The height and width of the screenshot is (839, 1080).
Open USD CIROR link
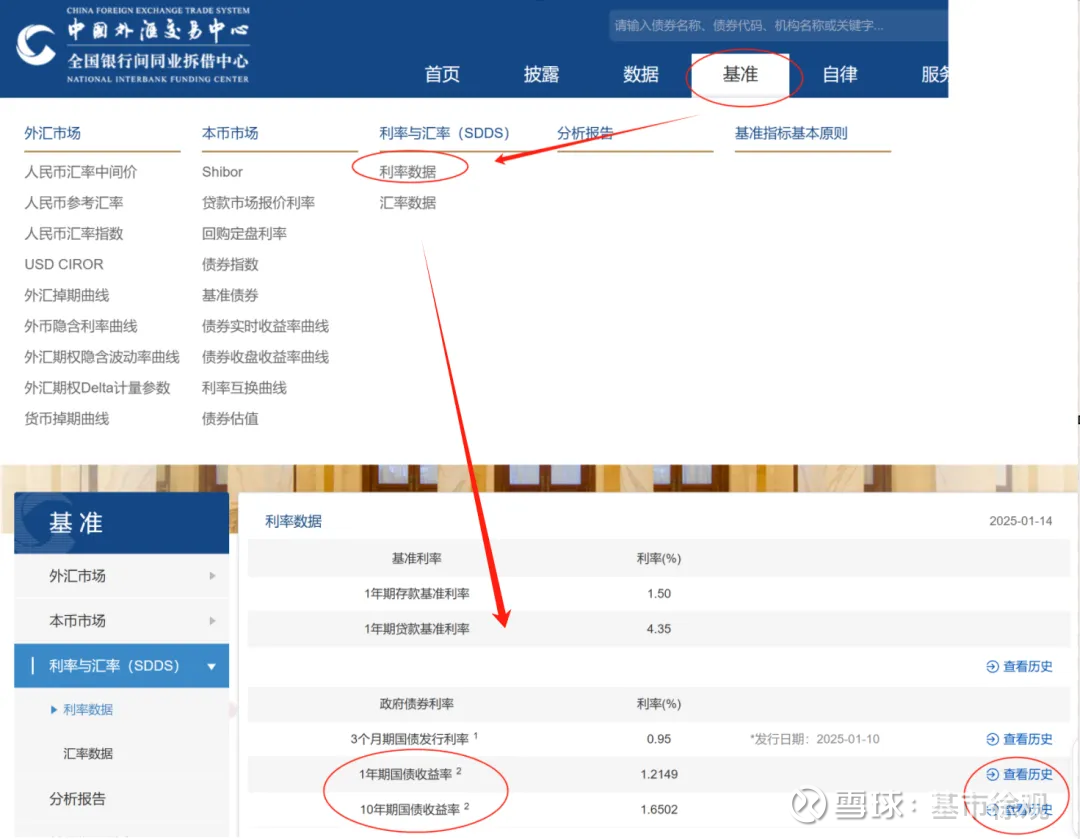64,265
